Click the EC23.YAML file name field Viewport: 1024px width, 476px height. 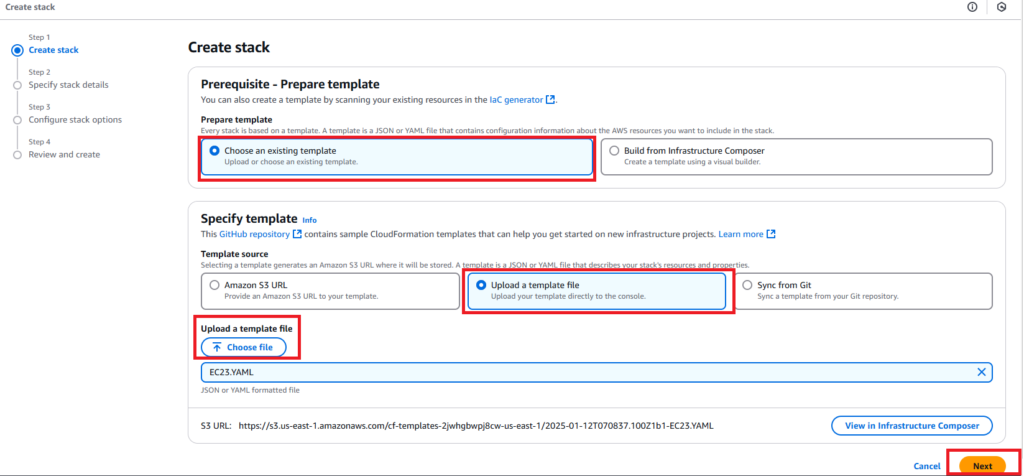(580, 372)
